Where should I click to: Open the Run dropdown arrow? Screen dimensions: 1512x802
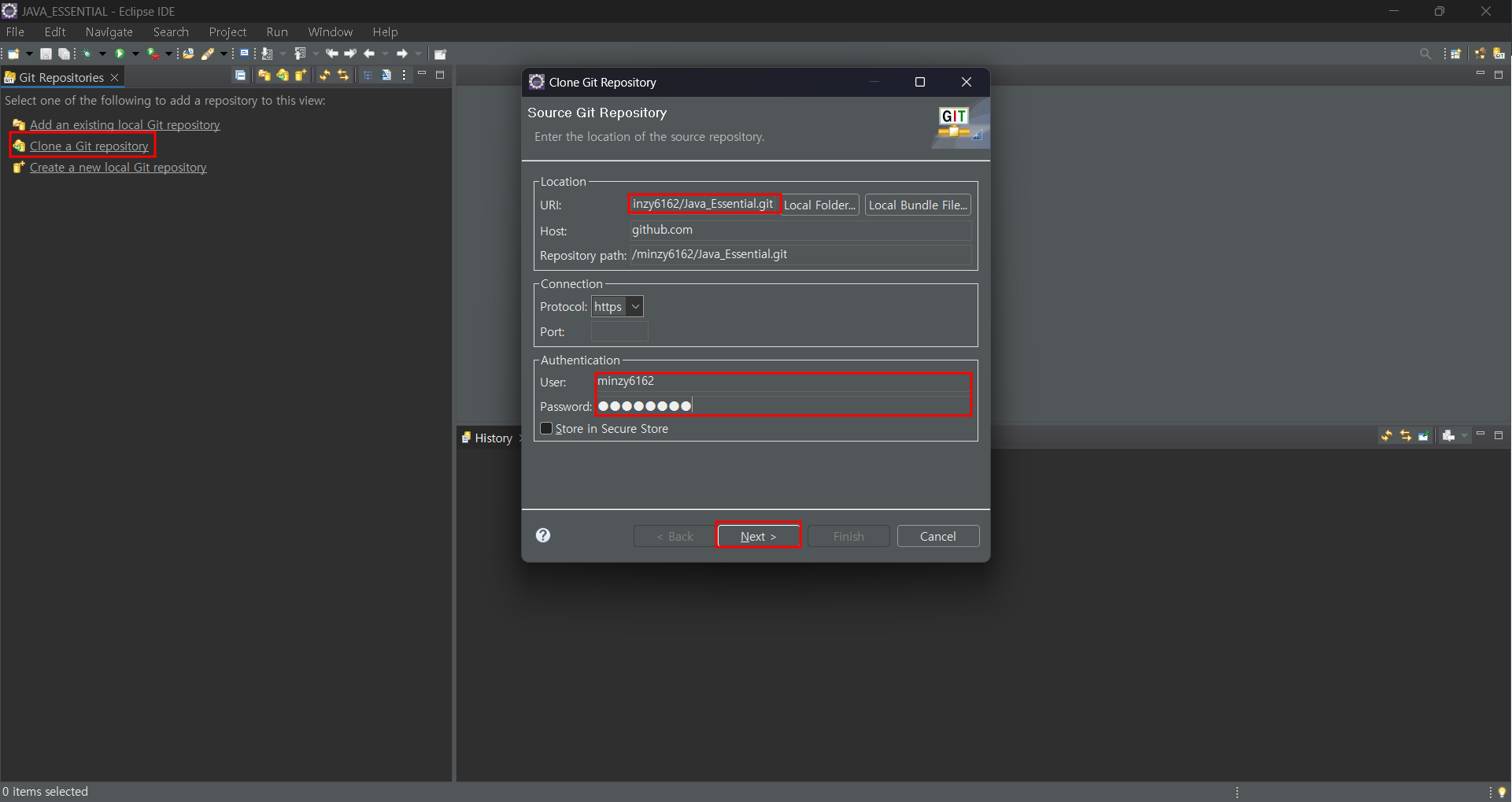135,54
